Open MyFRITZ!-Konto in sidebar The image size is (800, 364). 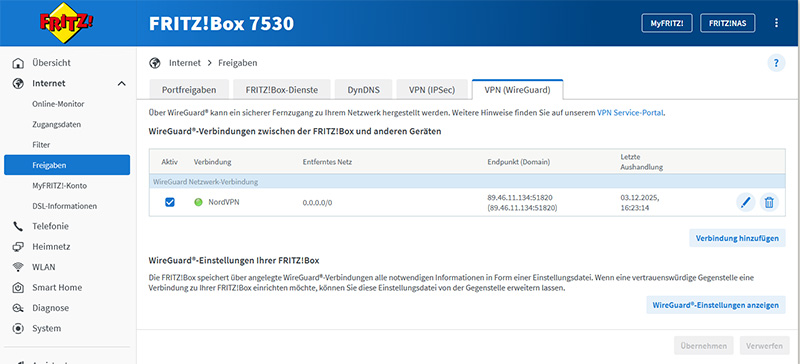pyautogui.click(x=59, y=185)
